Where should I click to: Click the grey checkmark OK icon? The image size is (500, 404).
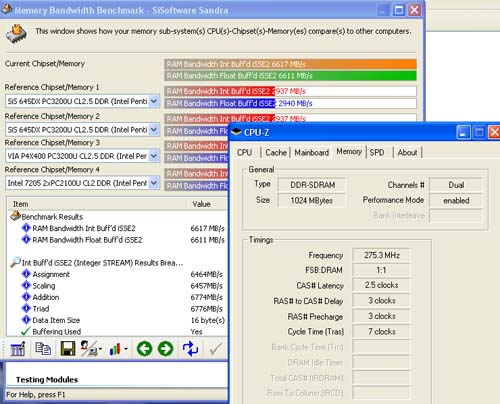click(x=215, y=349)
